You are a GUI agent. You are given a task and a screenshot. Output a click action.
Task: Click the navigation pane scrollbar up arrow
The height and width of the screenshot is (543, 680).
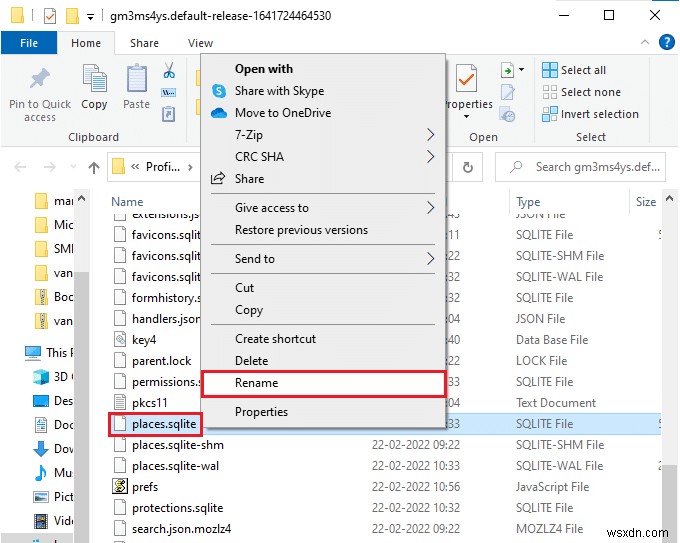point(82,199)
